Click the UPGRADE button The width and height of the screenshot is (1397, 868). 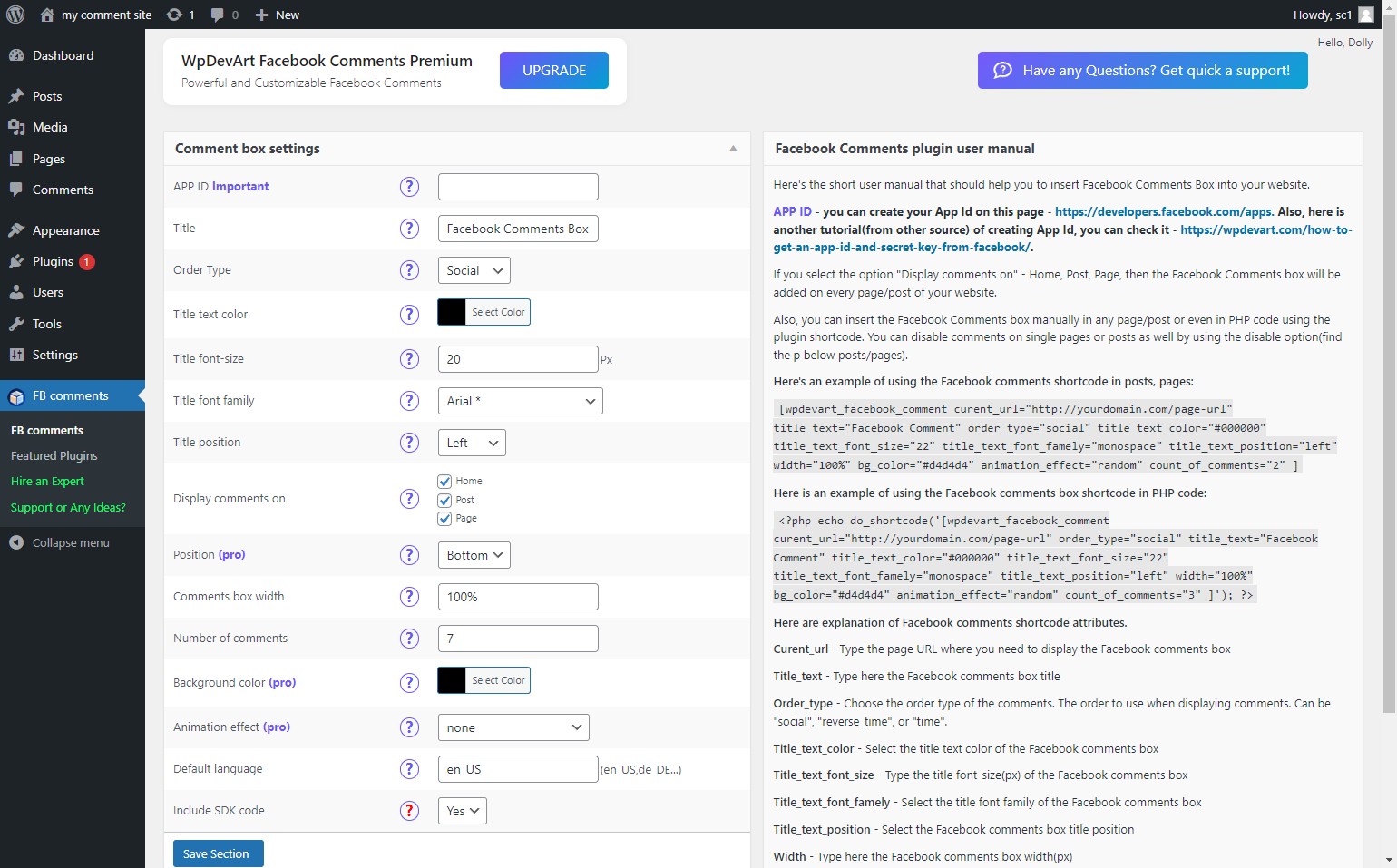[x=554, y=70]
